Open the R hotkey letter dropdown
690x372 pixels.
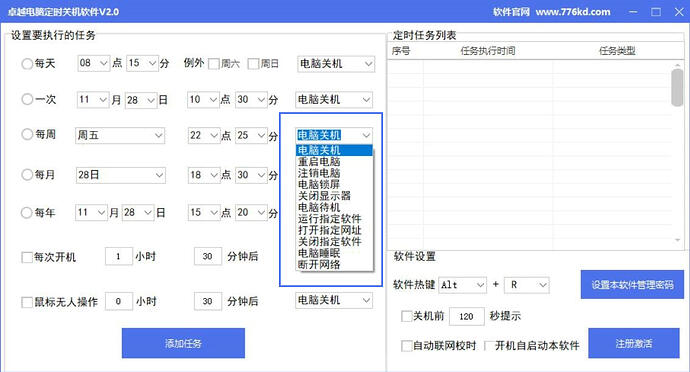pos(527,285)
